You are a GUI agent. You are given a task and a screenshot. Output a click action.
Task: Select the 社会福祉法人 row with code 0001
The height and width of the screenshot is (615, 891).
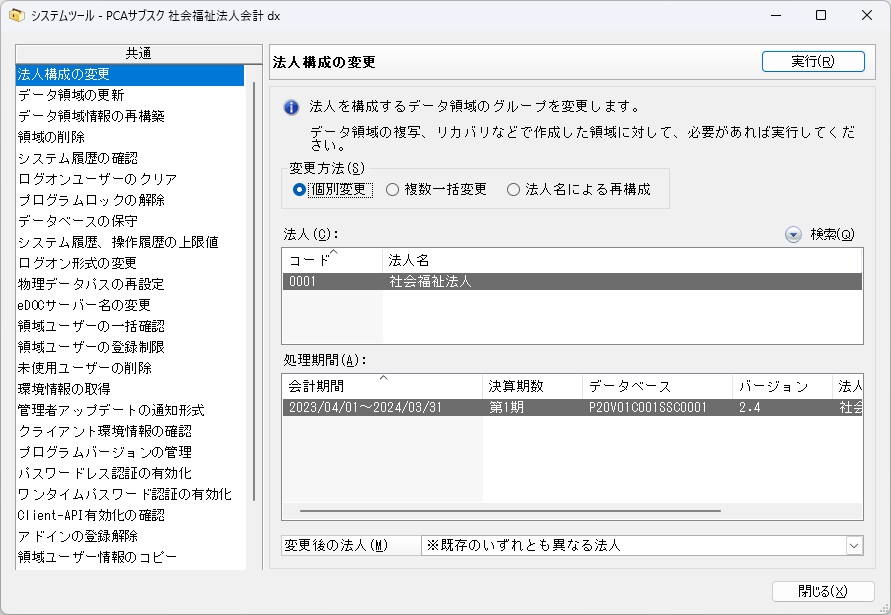click(571, 282)
